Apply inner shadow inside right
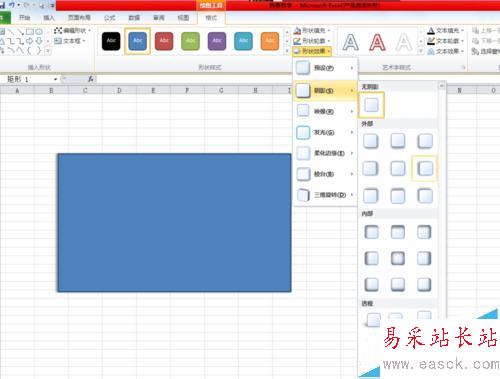 coord(424,258)
